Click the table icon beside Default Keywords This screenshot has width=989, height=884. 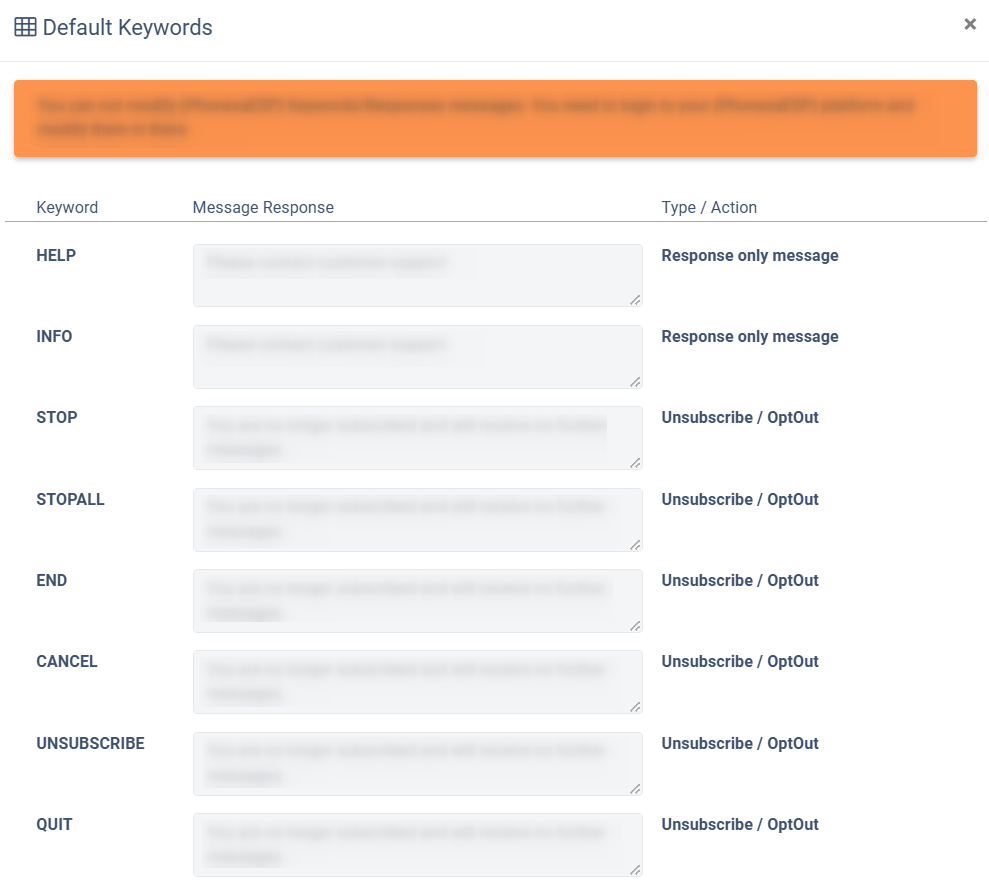(x=25, y=27)
